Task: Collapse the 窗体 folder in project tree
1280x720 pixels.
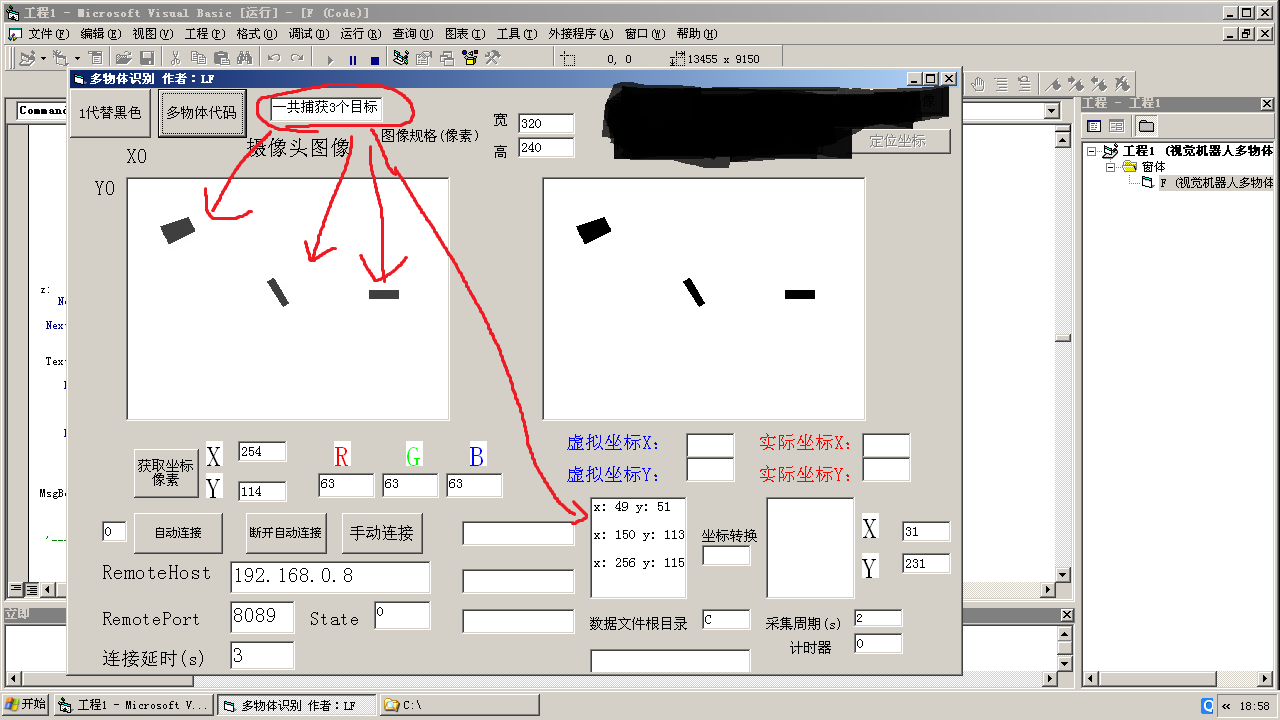Action: coord(1111,168)
